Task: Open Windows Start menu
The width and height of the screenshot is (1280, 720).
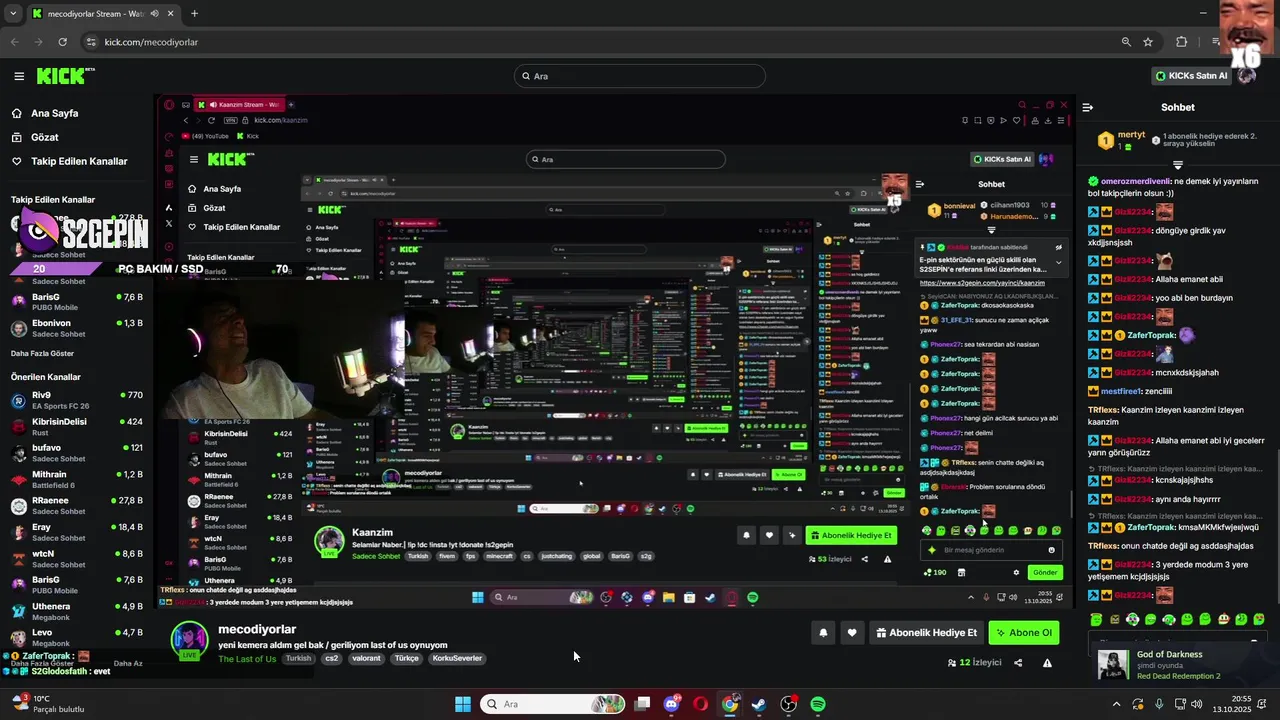Action: click(x=462, y=704)
